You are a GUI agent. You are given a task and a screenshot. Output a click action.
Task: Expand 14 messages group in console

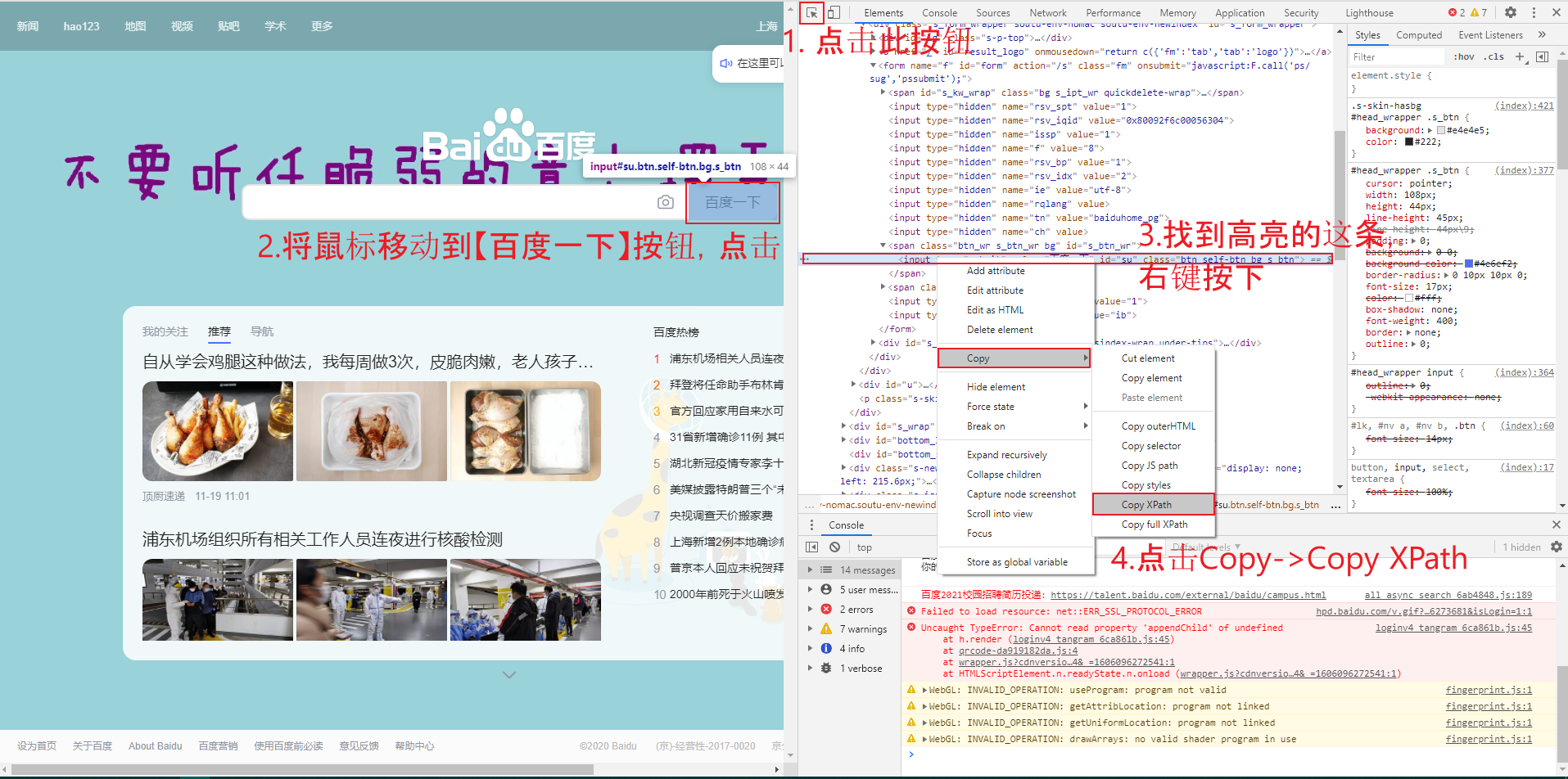[x=811, y=570]
